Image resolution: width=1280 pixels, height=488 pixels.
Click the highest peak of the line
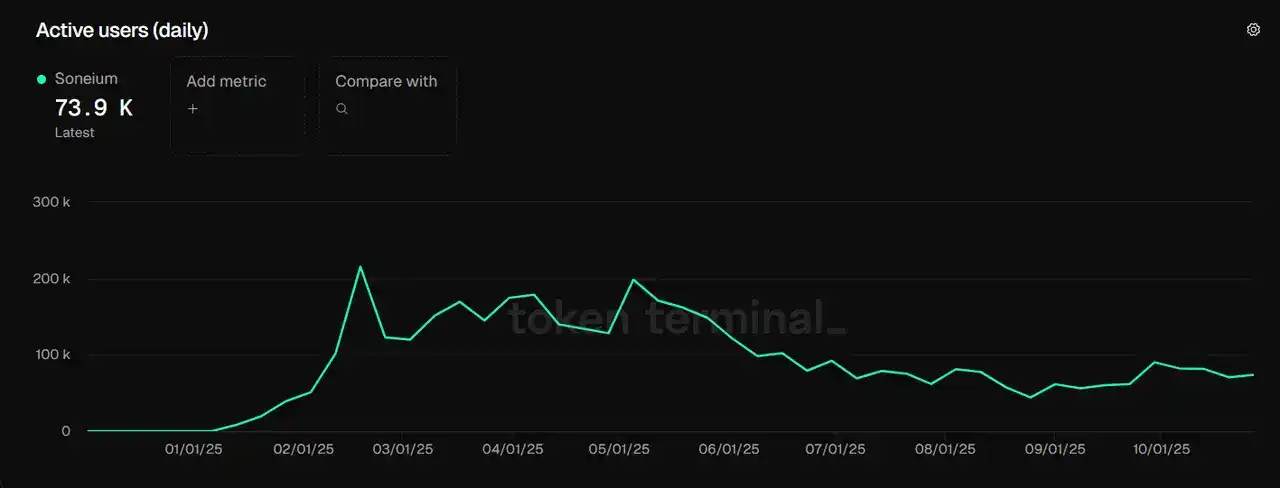360,266
